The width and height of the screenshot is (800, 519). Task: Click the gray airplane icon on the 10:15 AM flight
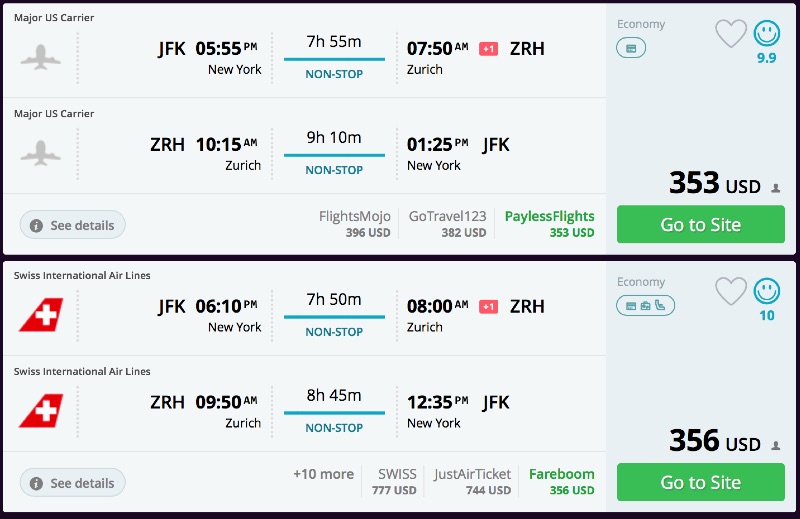pos(41,152)
